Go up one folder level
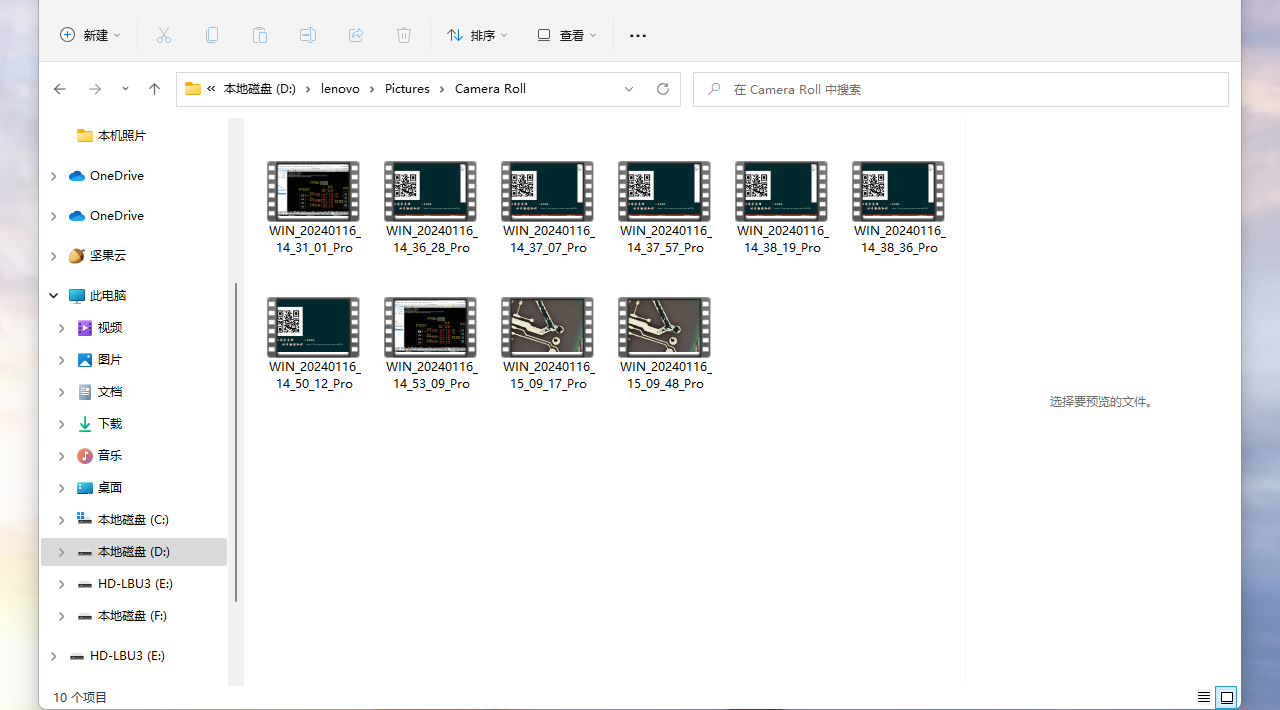The height and width of the screenshot is (710, 1280). 154,89
